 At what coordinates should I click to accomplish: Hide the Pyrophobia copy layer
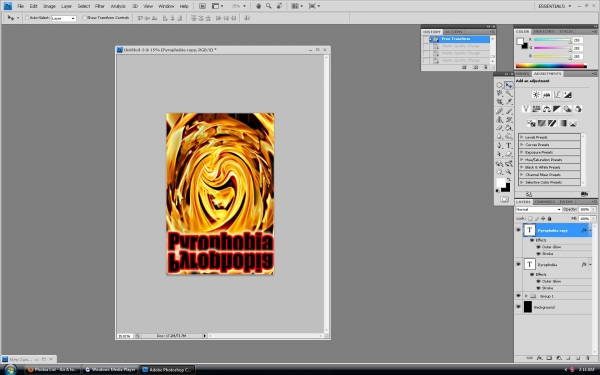(518, 230)
